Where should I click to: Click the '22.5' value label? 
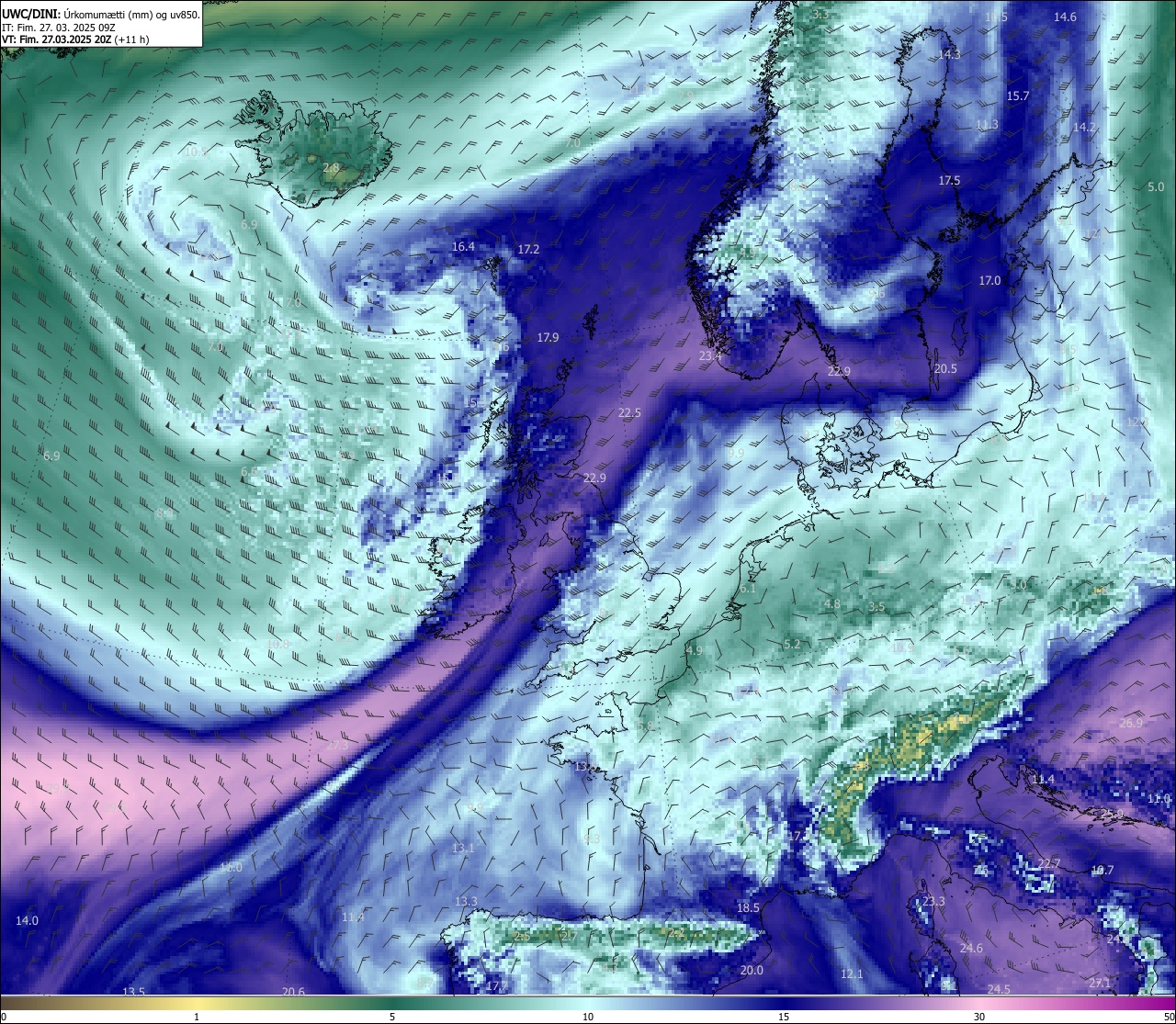pos(629,413)
